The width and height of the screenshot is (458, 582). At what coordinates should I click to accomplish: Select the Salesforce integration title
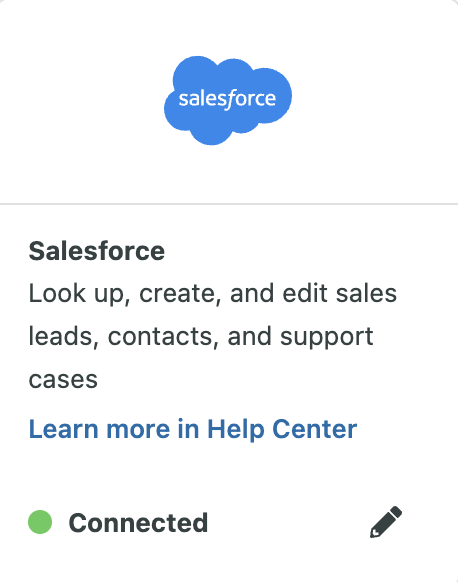(96, 251)
